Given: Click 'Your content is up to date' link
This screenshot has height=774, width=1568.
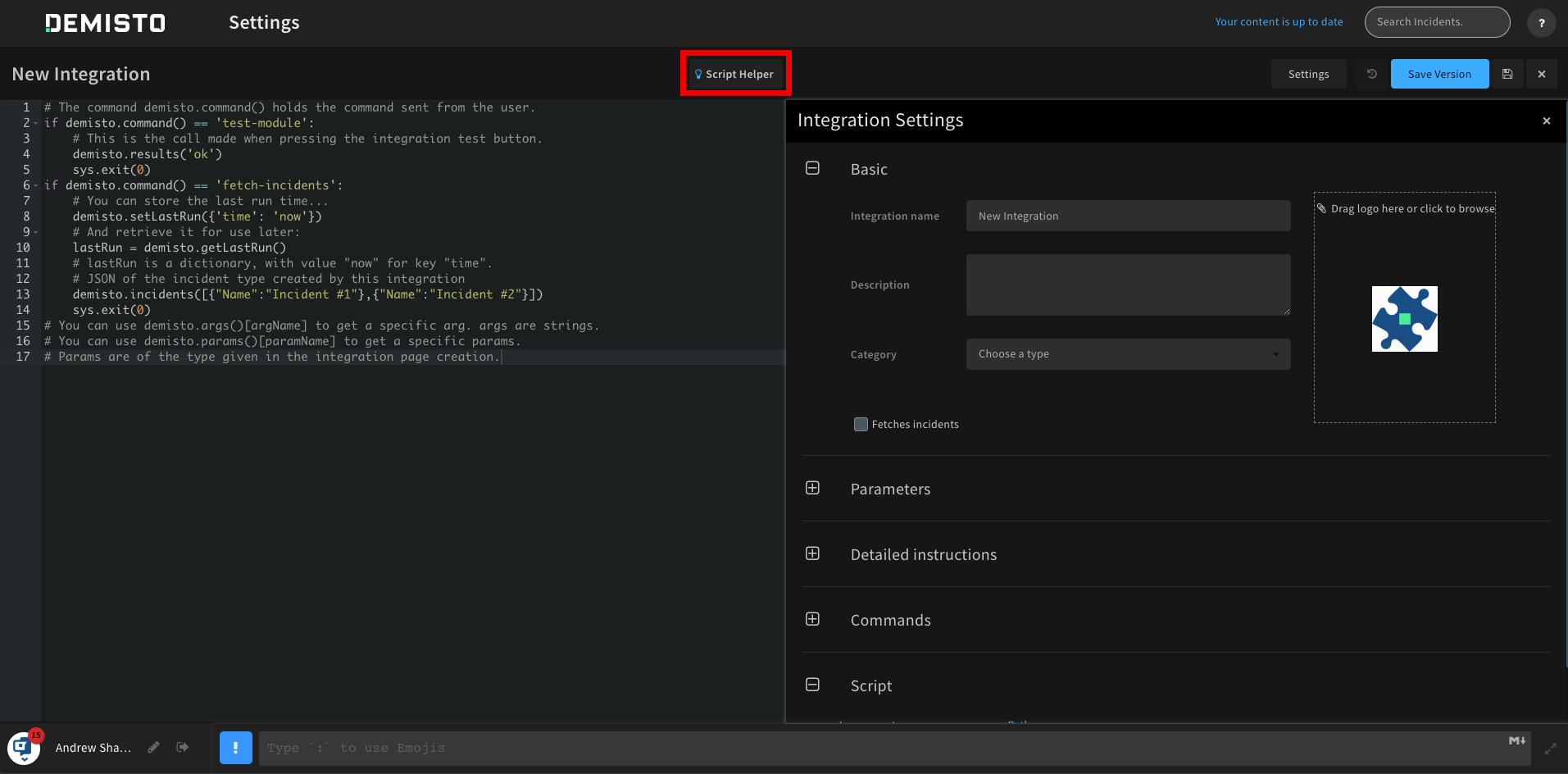Looking at the screenshot, I should coord(1279,22).
